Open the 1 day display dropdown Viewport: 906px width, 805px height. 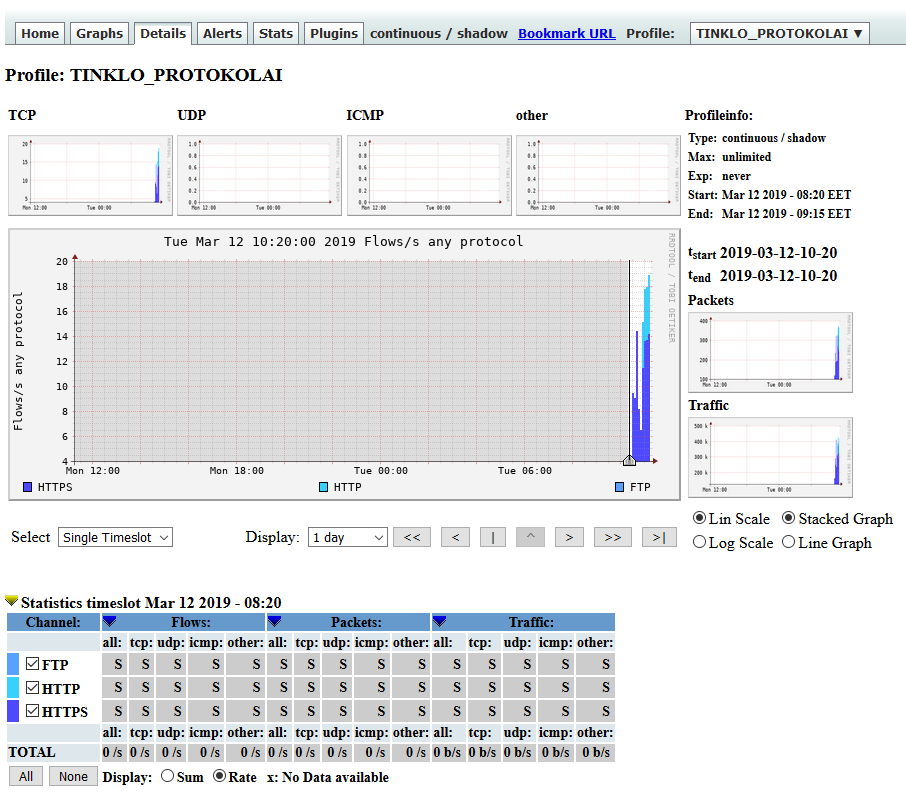pyautogui.click(x=347, y=537)
